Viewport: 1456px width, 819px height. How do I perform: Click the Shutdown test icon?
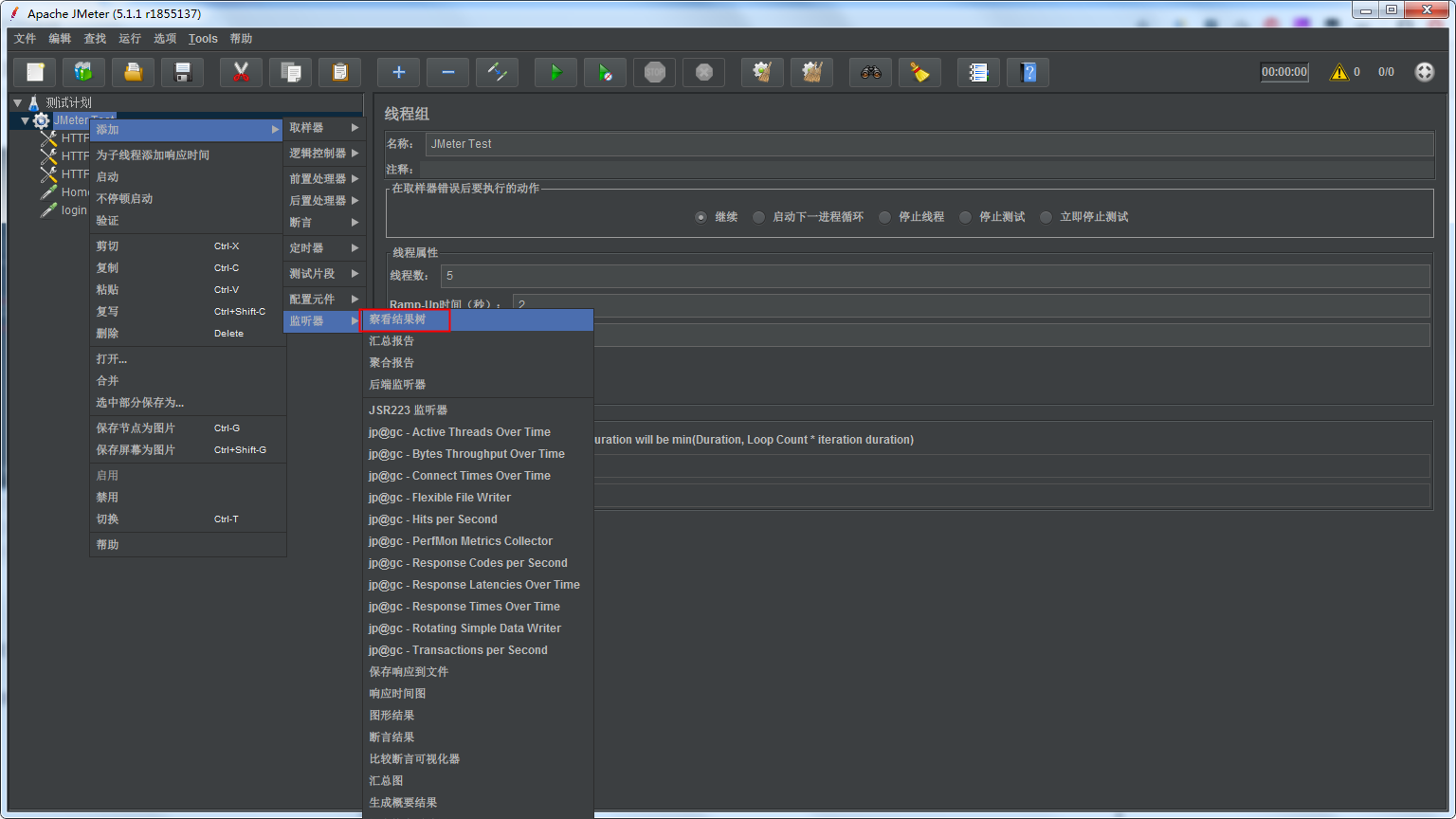703,72
